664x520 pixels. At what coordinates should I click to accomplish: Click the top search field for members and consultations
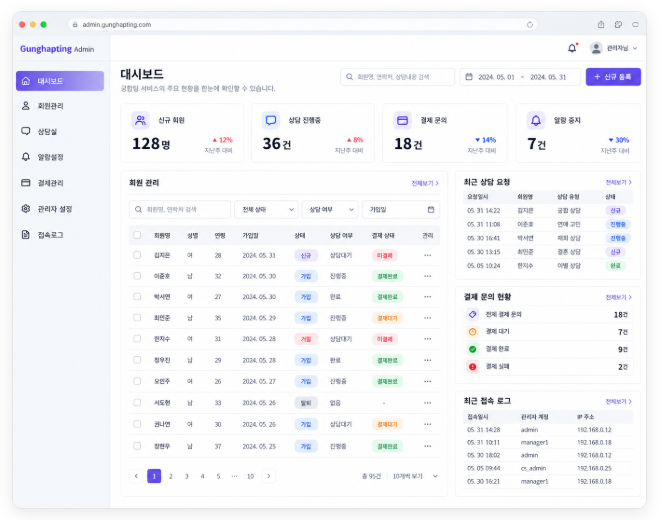pyautogui.click(x=397, y=77)
